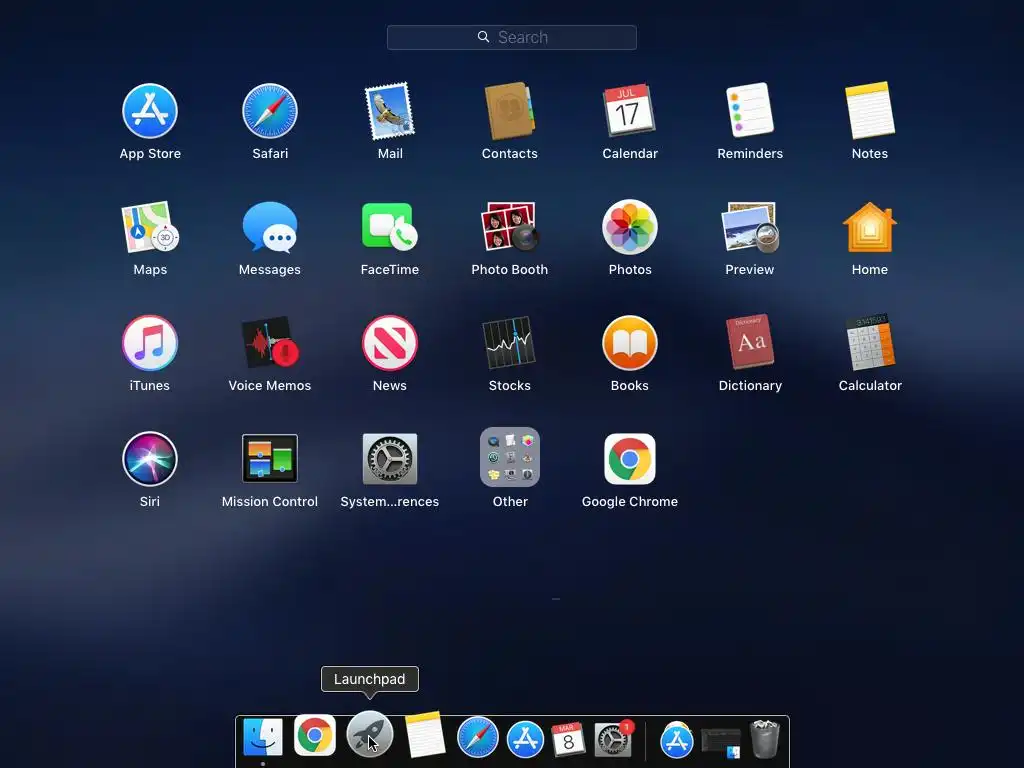1024x768 pixels.
Task: Open the dark window stack in the Dock
Action: (x=721, y=743)
